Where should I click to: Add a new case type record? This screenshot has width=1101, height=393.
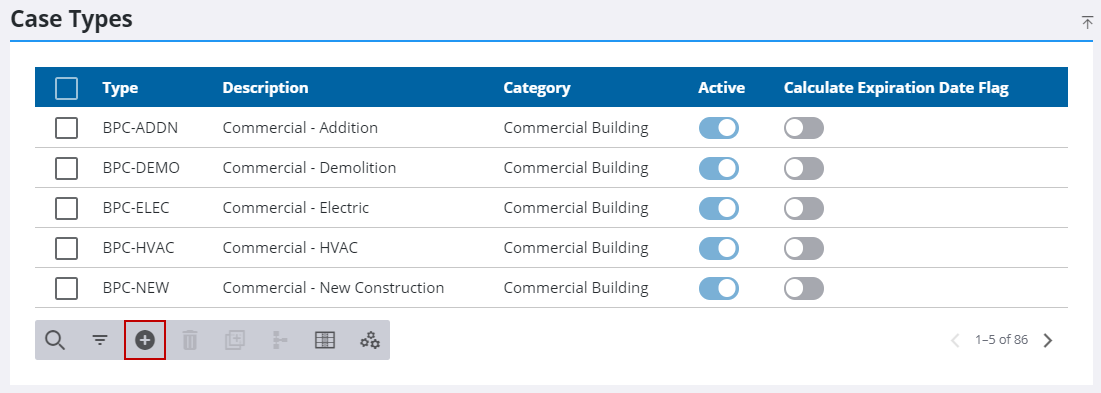[145, 340]
